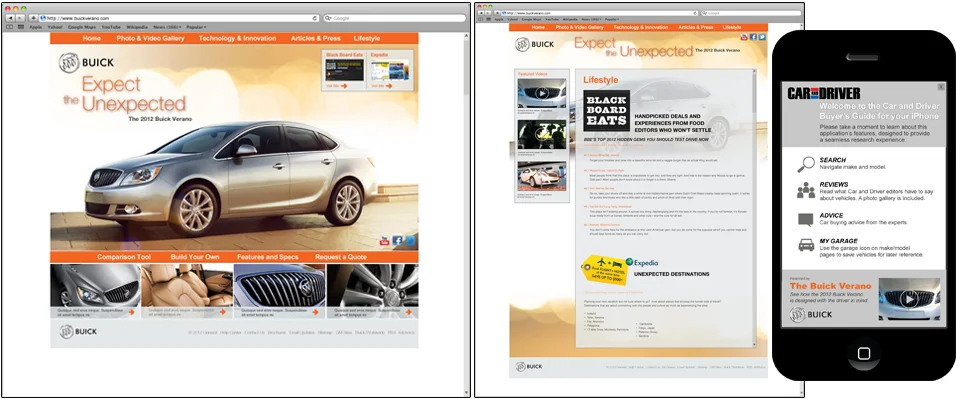Open Home in left browser's orange nav

pyautogui.click(x=91, y=38)
